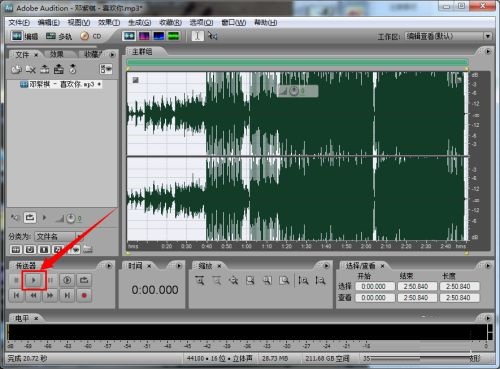The width and height of the screenshot is (500, 369).
Task: Click the play button in transport panel
Action: click(x=34, y=280)
